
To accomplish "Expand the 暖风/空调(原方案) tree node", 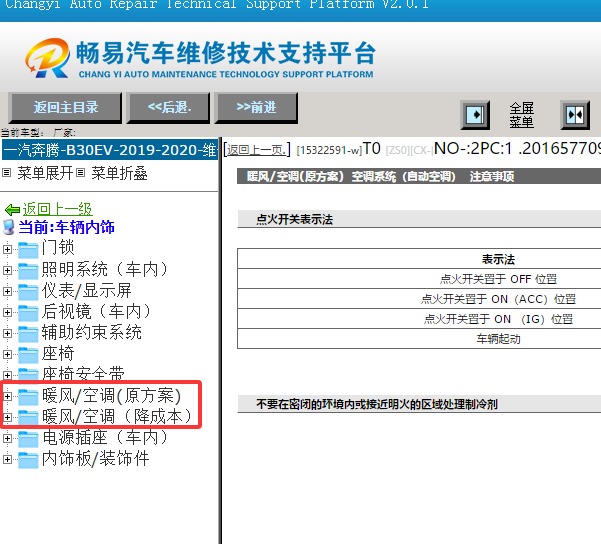I will click(7, 396).
